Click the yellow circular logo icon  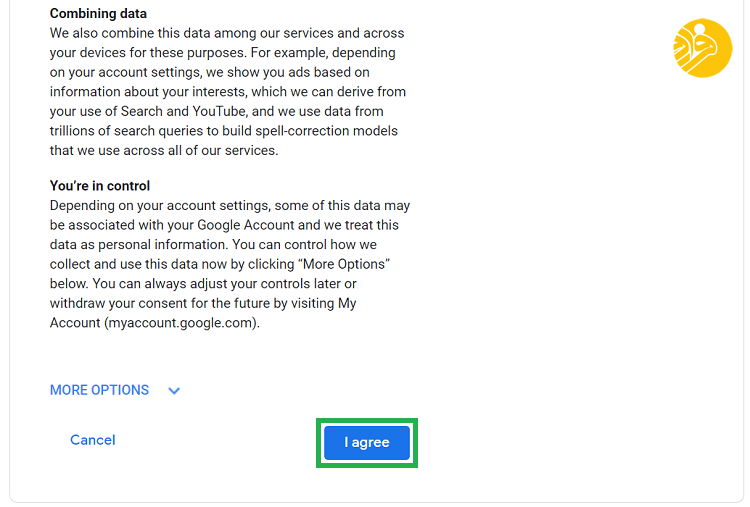point(703,48)
